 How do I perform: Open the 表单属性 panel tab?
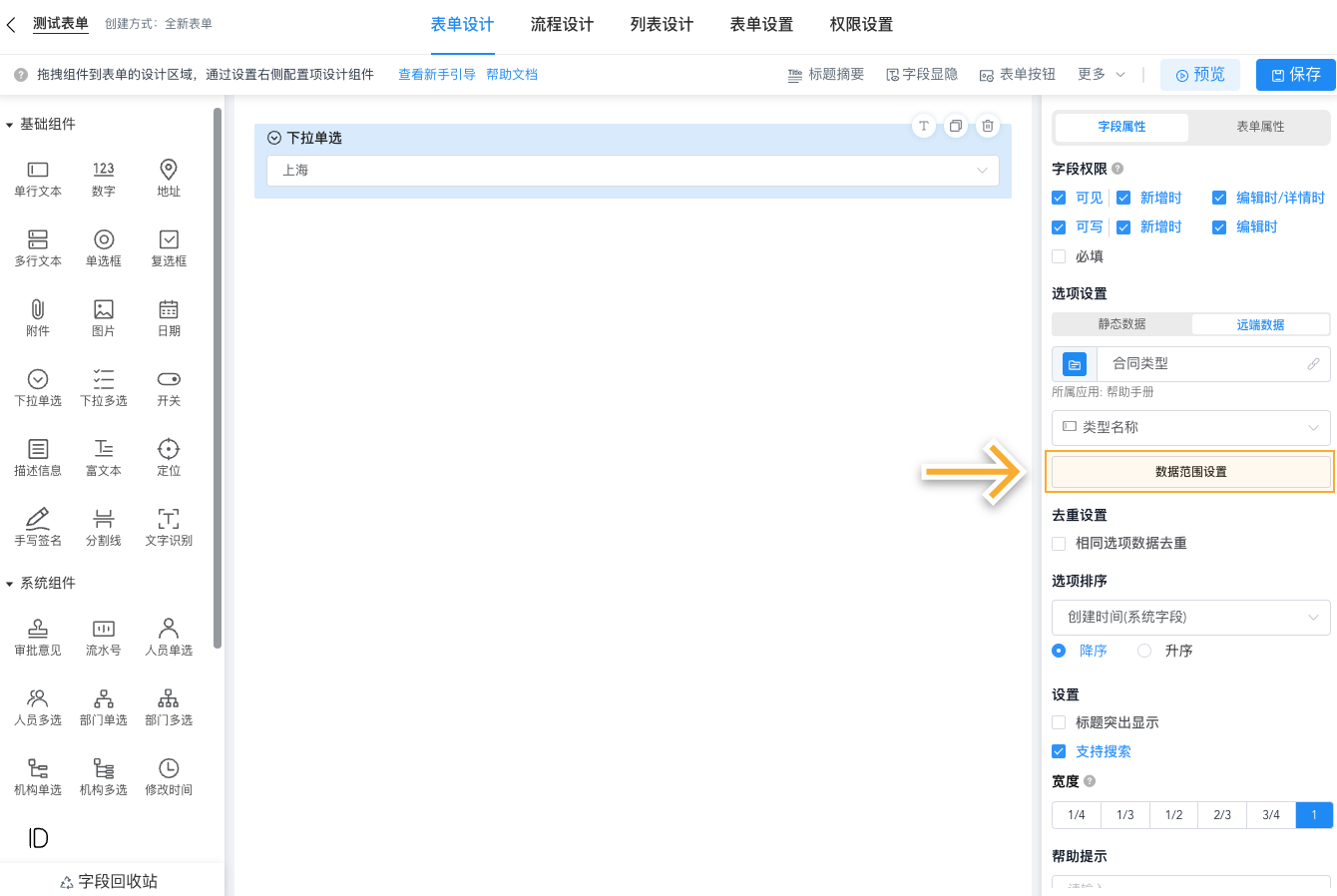coord(1259,128)
